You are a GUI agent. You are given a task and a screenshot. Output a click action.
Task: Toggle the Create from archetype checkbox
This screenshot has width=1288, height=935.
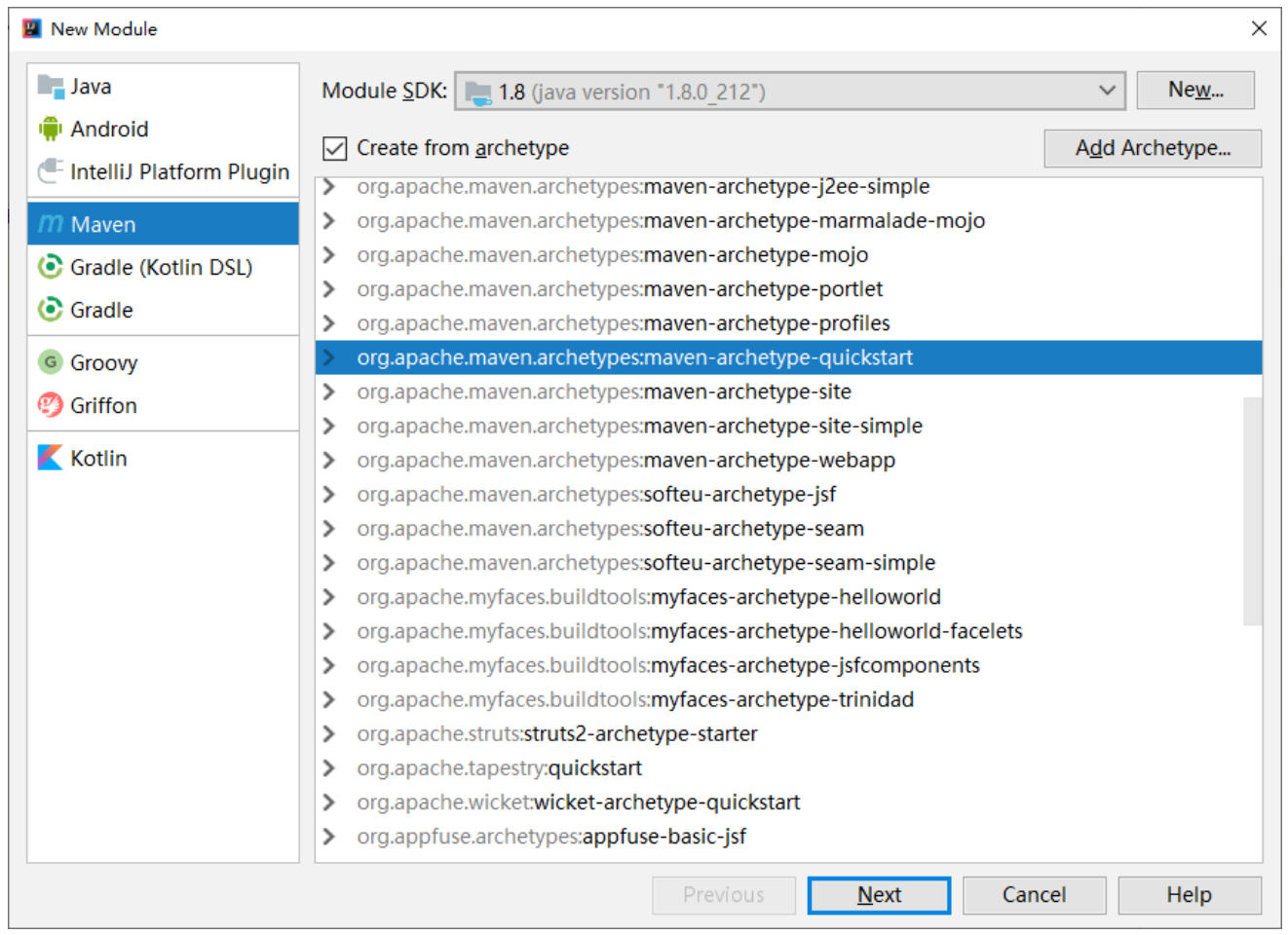pos(335,148)
